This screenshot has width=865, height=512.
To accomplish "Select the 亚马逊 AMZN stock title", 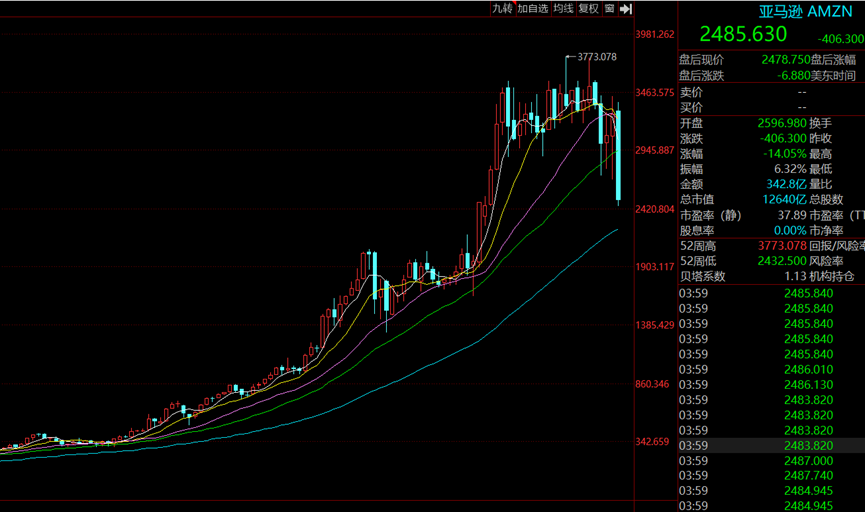I will (805, 12).
